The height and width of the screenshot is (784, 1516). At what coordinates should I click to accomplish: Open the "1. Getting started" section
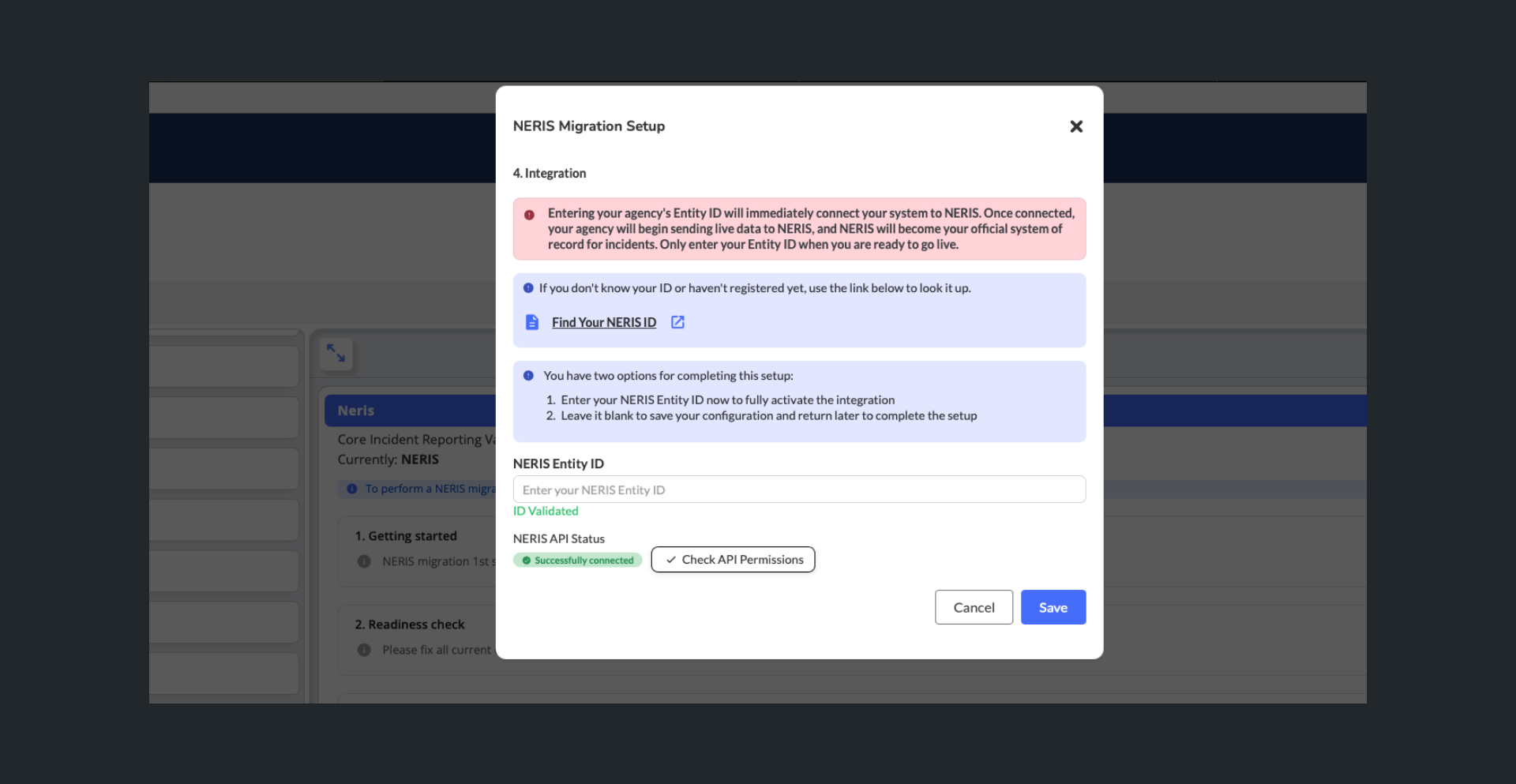[x=406, y=536]
